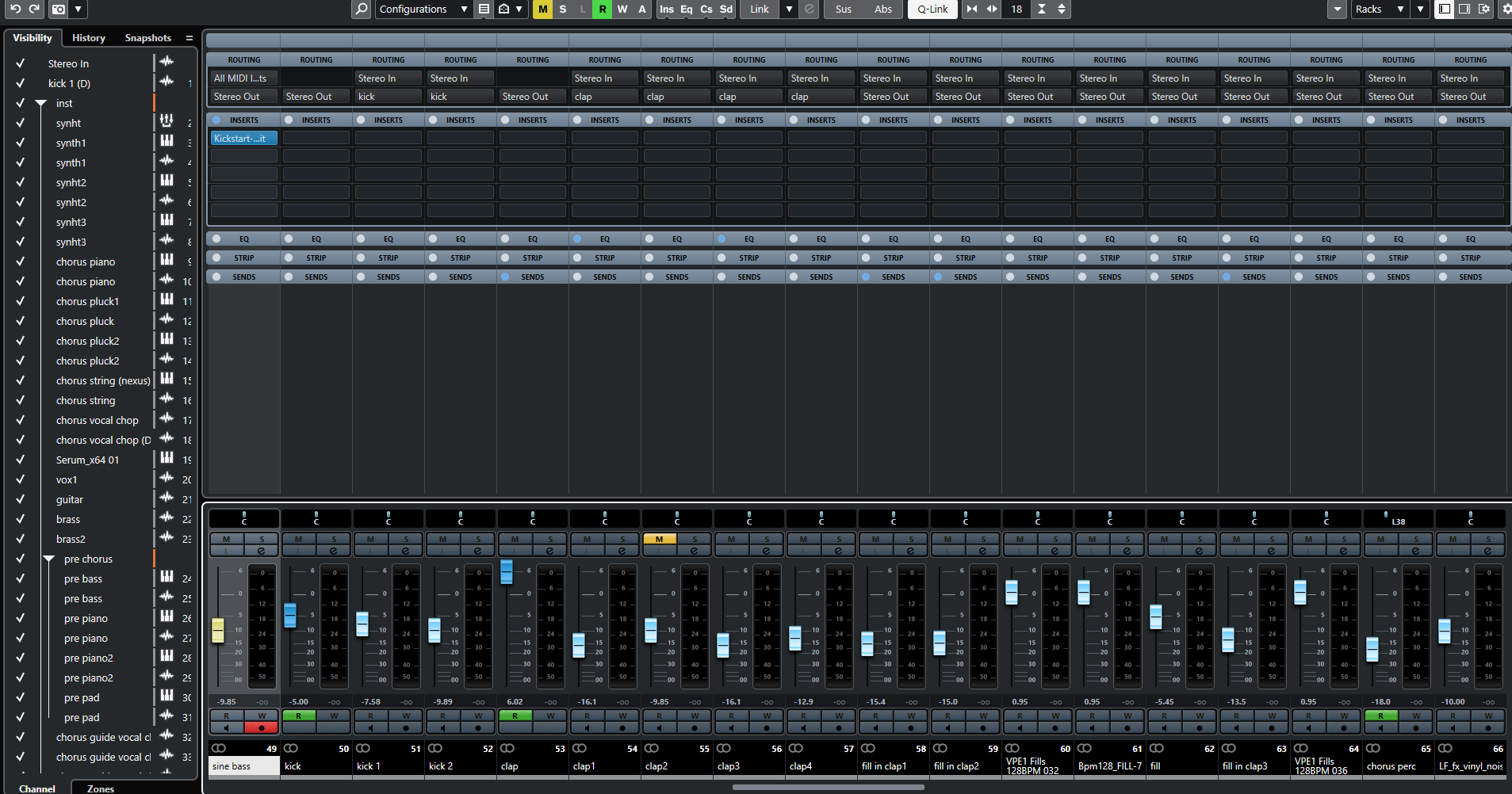Collapse the inst folder triangle

point(41,103)
